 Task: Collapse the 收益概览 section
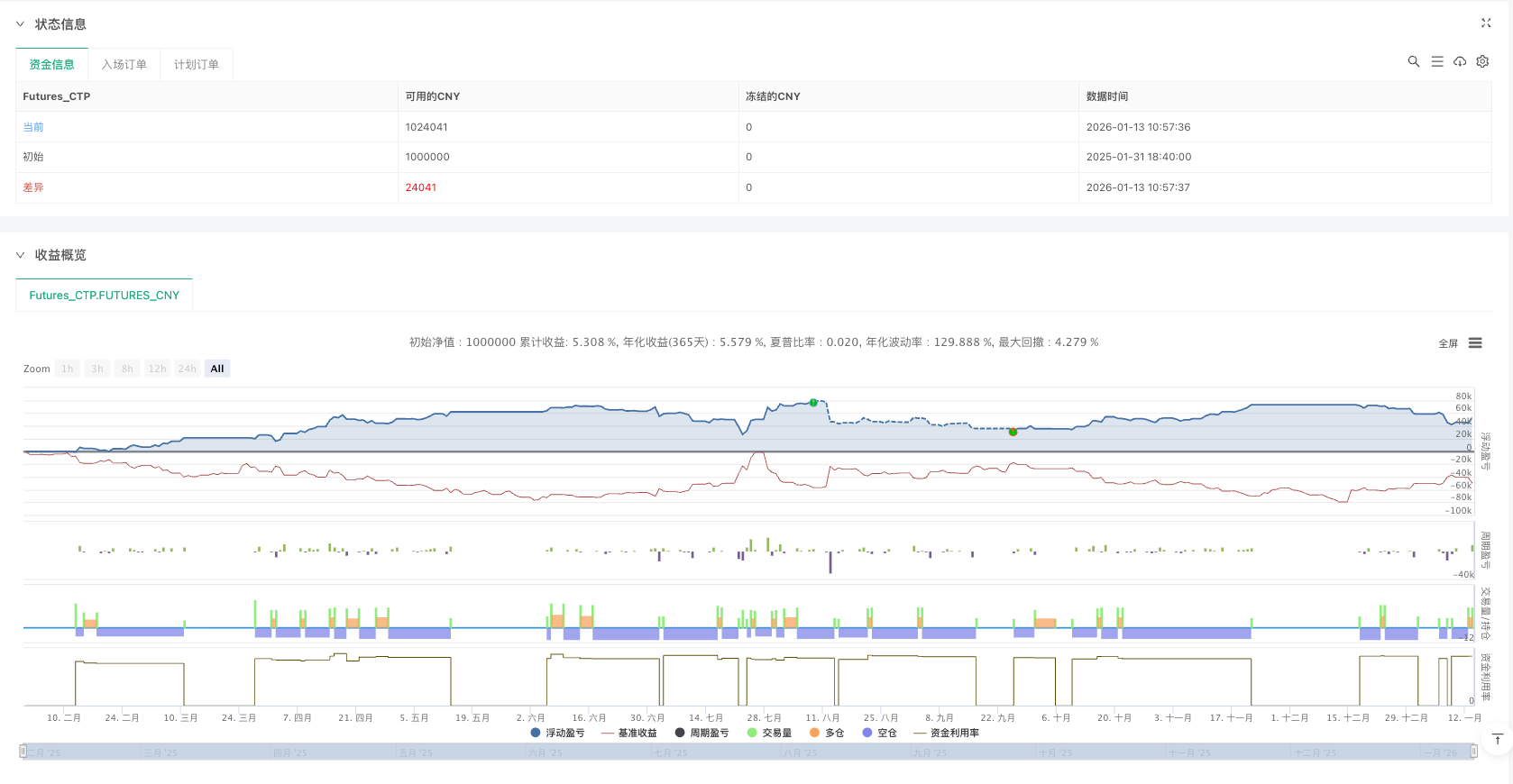coord(20,255)
